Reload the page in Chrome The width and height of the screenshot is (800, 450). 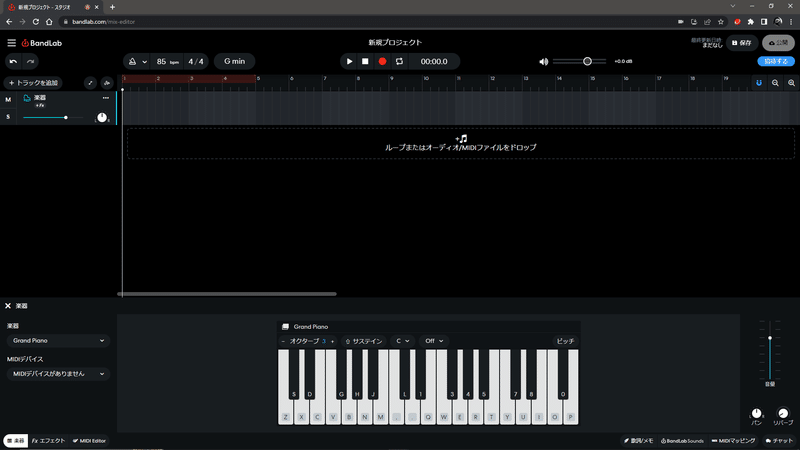click(36, 22)
